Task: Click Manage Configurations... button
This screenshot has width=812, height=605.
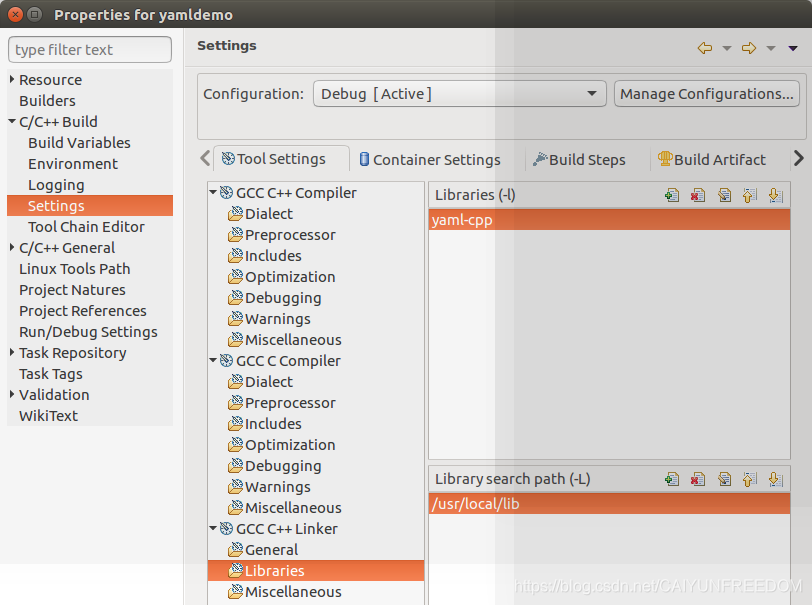Action: coord(707,94)
